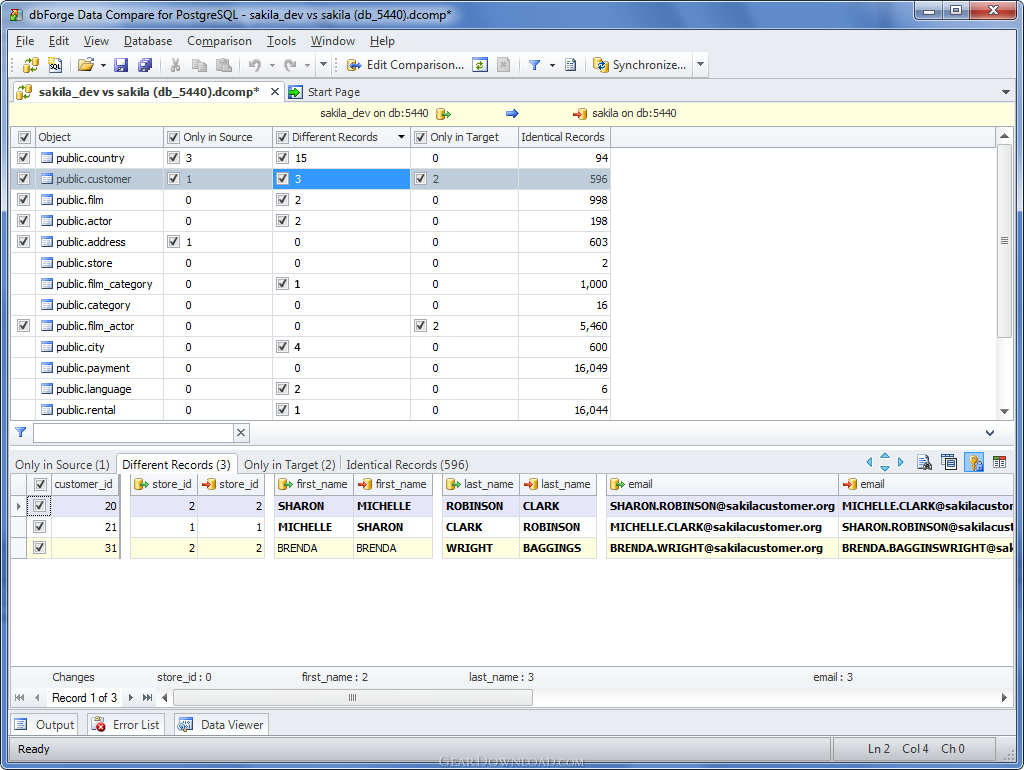Click the grid filter funnel icon
Image resolution: width=1024 pixels, height=770 pixels.
(x=21, y=432)
